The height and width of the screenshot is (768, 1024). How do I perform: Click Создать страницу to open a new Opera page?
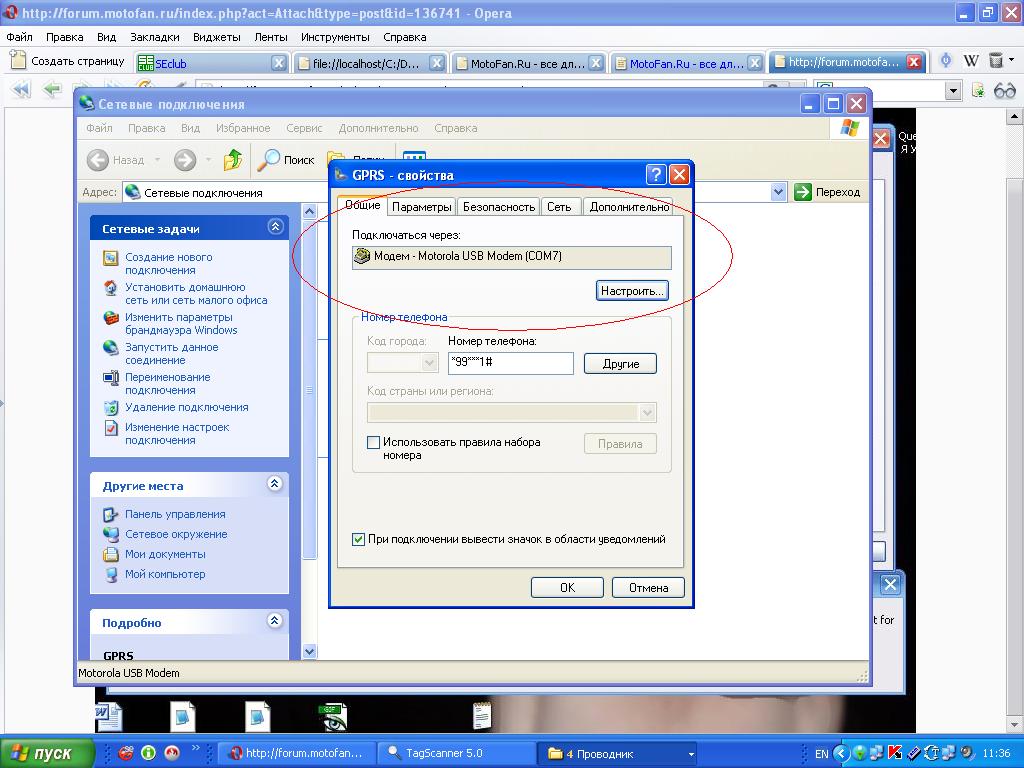68,61
